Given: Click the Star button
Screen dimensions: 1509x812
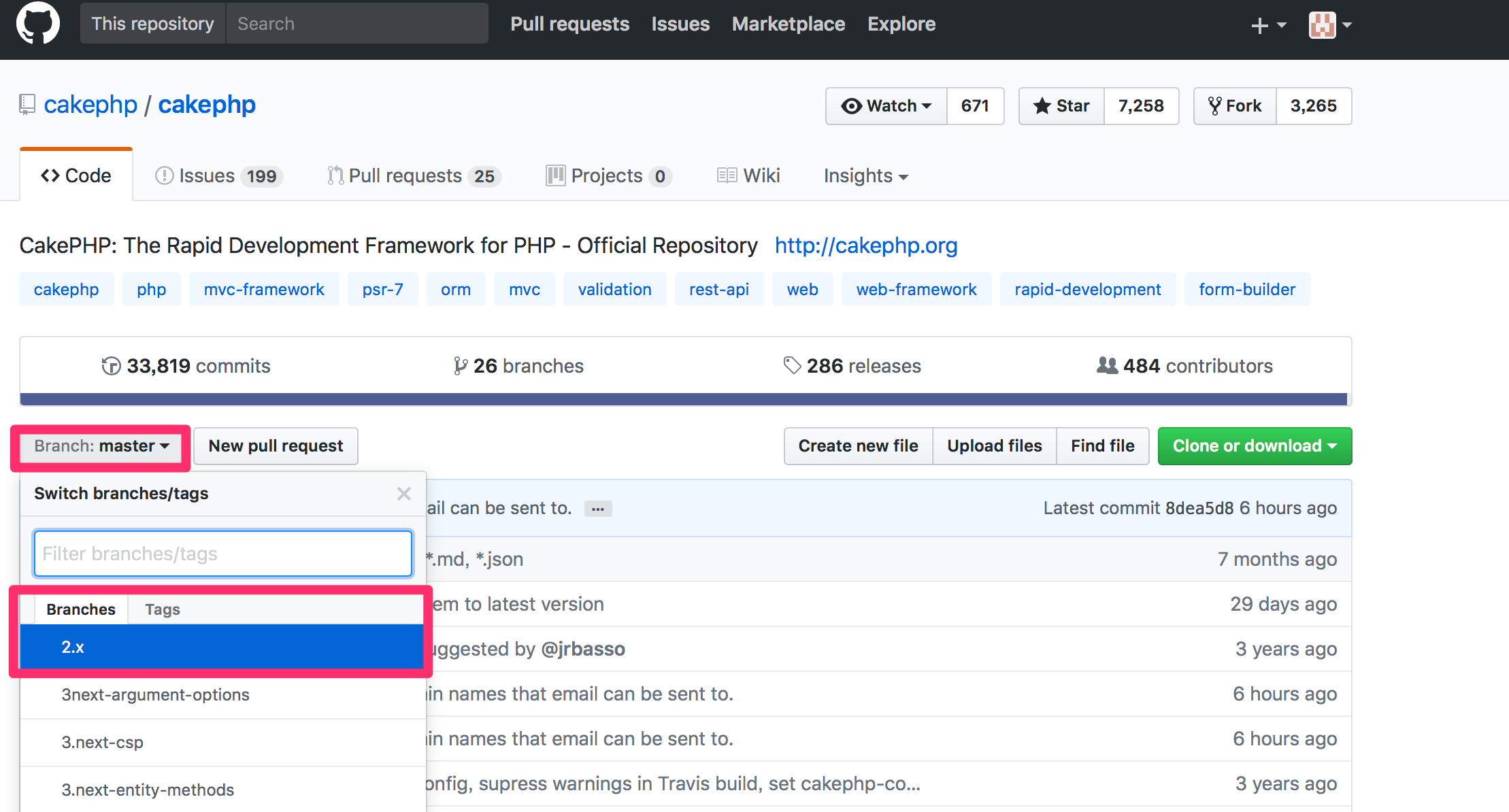Looking at the screenshot, I should 1061,106.
